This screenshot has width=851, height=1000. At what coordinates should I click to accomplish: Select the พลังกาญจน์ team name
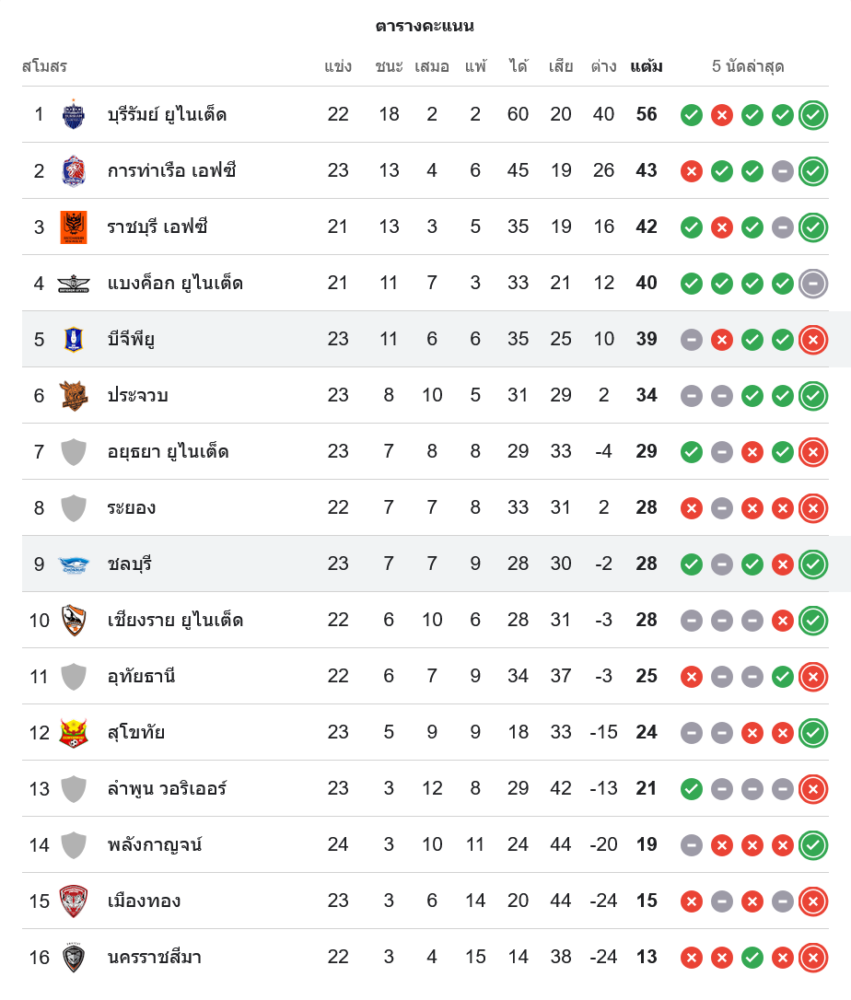tap(154, 845)
